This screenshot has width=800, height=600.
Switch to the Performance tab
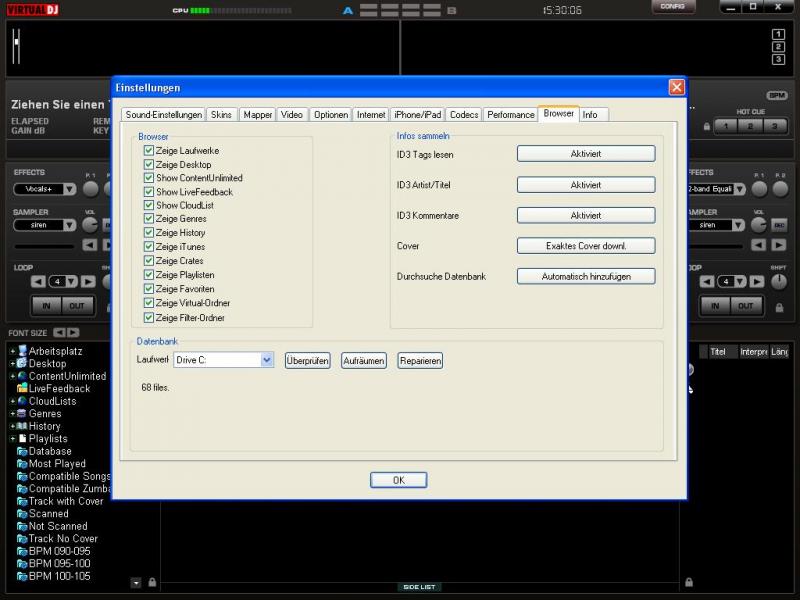coord(510,115)
